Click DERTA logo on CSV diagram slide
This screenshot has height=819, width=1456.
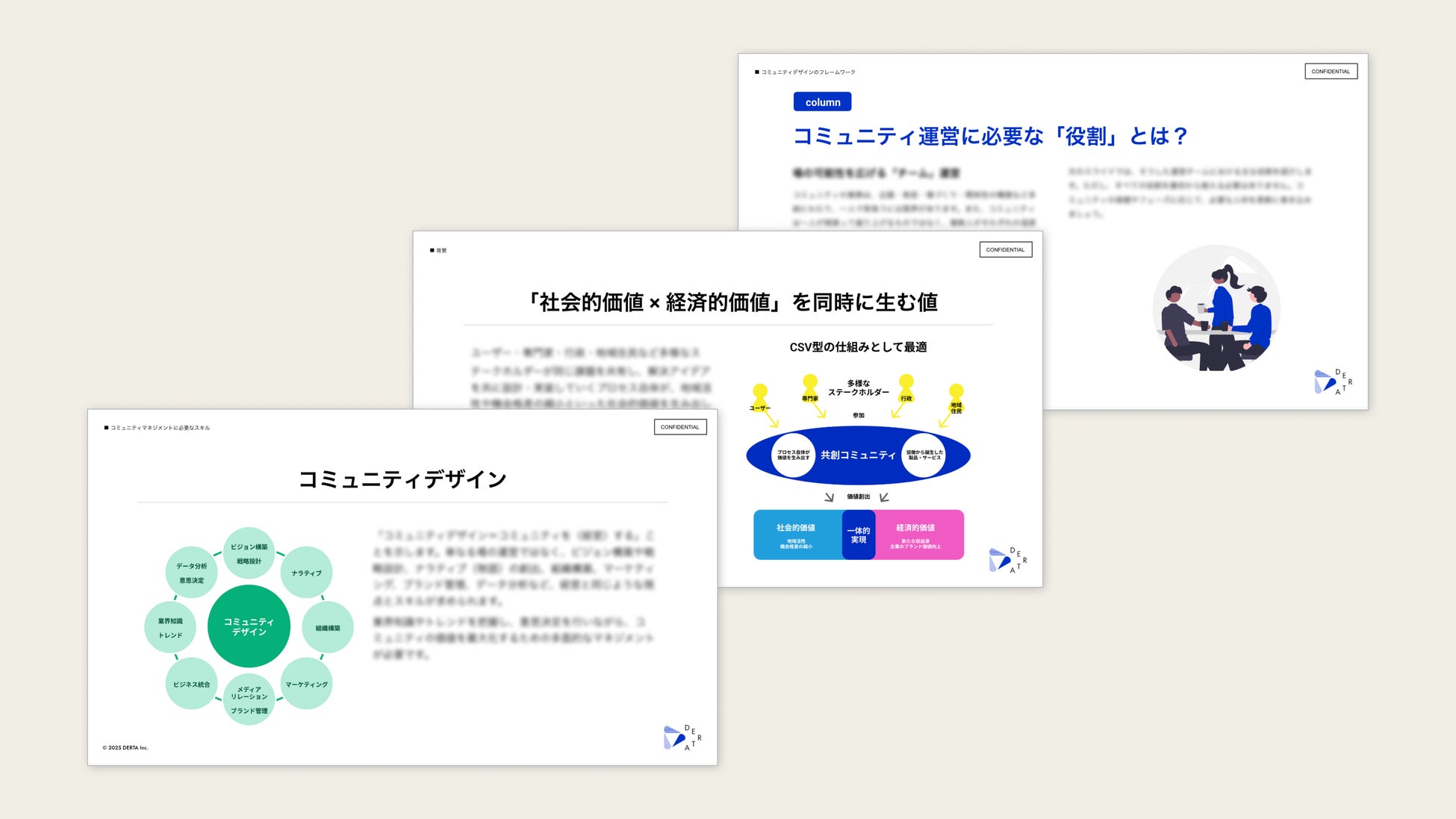(x=1007, y=560)
